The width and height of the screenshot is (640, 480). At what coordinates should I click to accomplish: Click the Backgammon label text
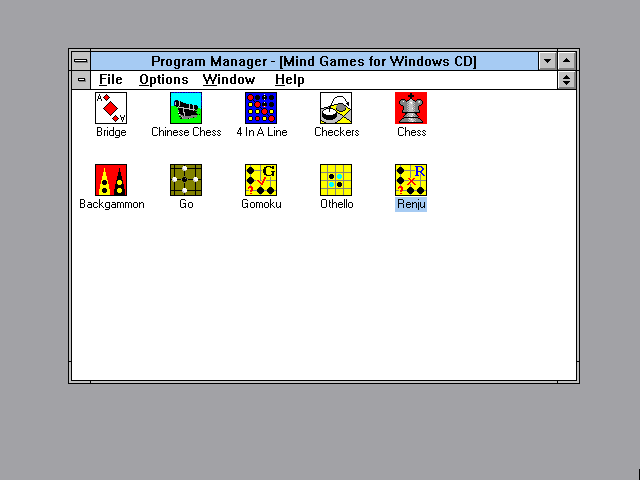pyautogui.click(x=111, y=204)
